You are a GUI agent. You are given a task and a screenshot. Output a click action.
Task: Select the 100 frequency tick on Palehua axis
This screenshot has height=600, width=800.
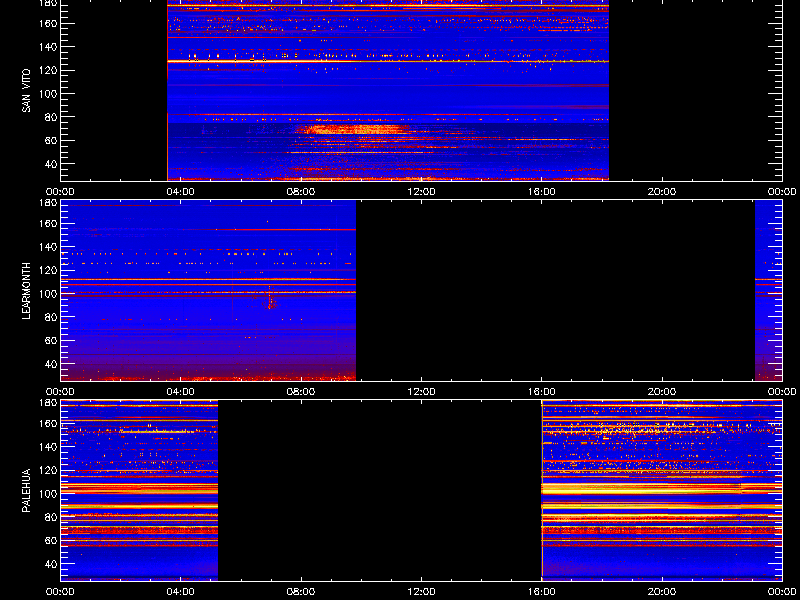pyautogui.click(x=49, y=494)
